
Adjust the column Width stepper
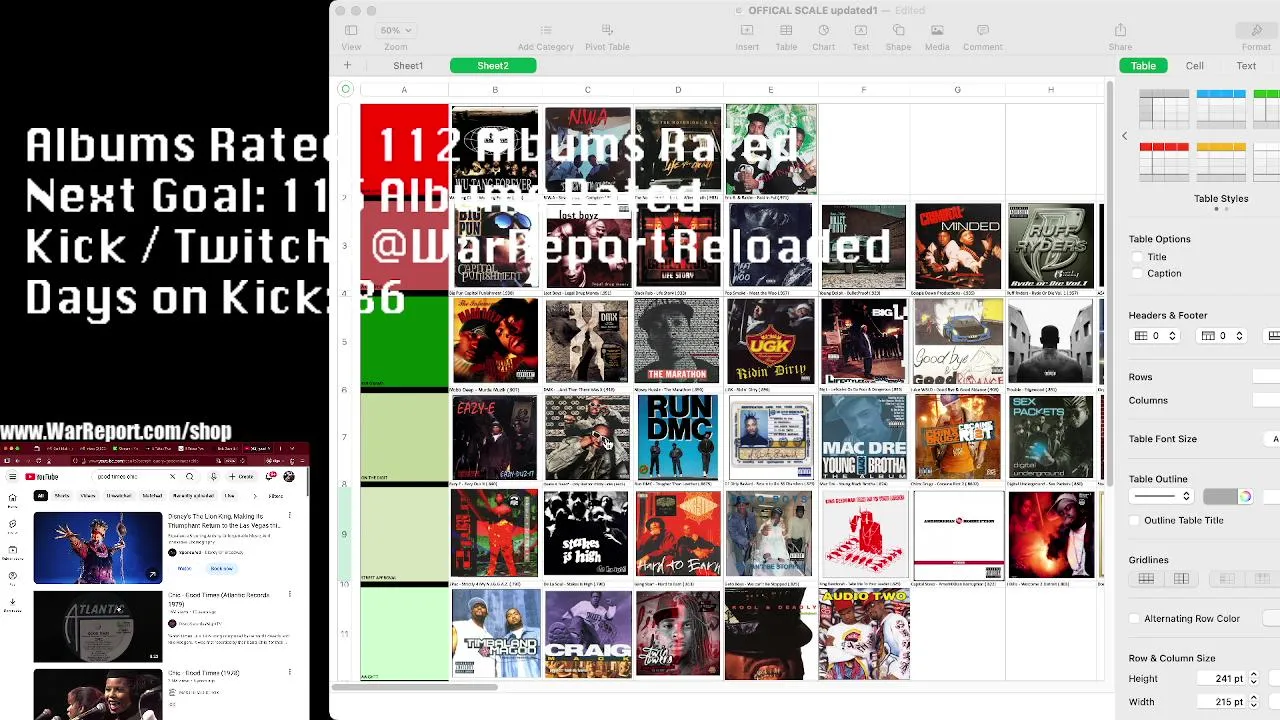coord(1253,702)
